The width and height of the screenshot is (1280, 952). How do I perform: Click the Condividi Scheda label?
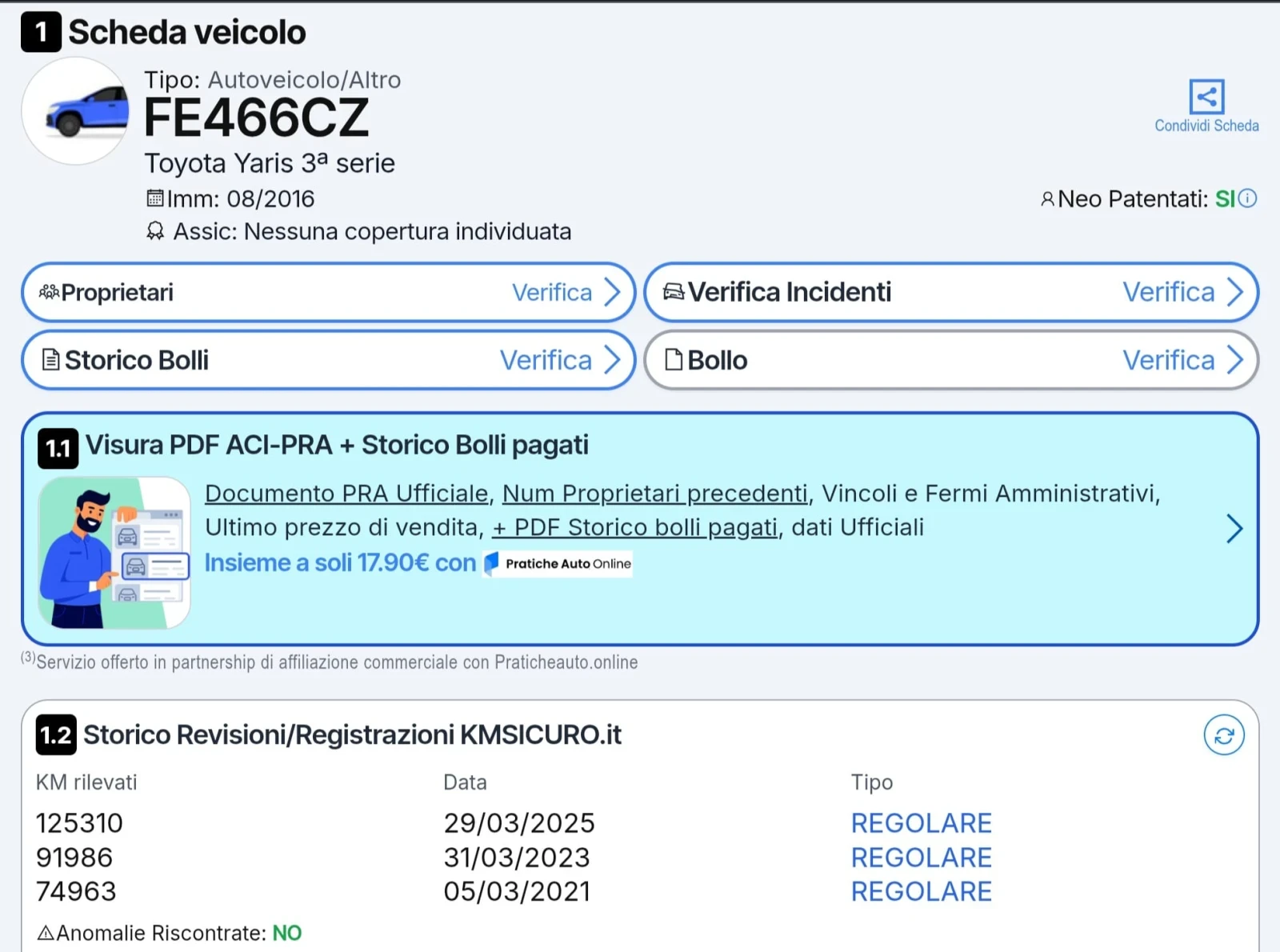(x=1206, y=126)
